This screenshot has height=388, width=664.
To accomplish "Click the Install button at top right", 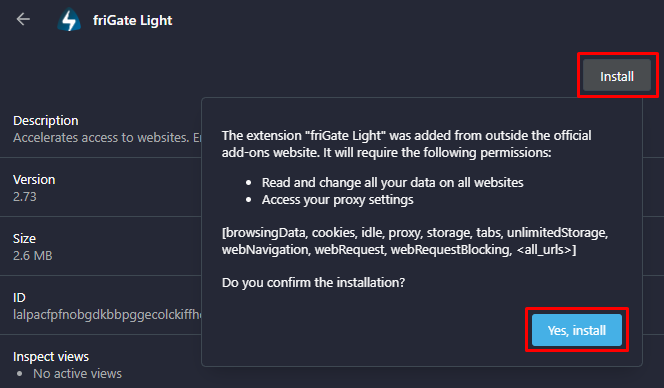I will coord(617,76).
